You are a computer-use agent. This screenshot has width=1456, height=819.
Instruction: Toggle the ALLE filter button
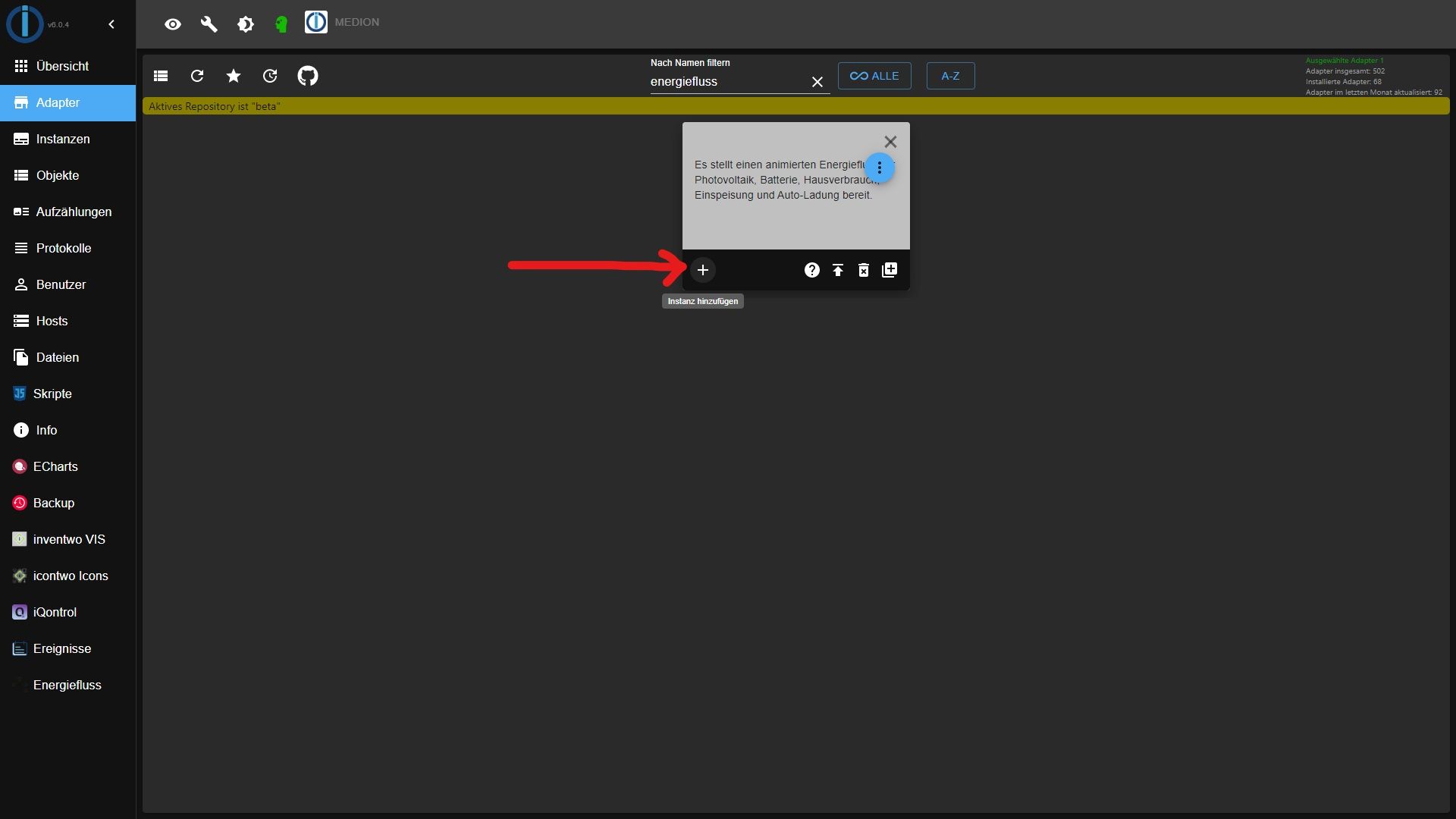pos(874,75)
